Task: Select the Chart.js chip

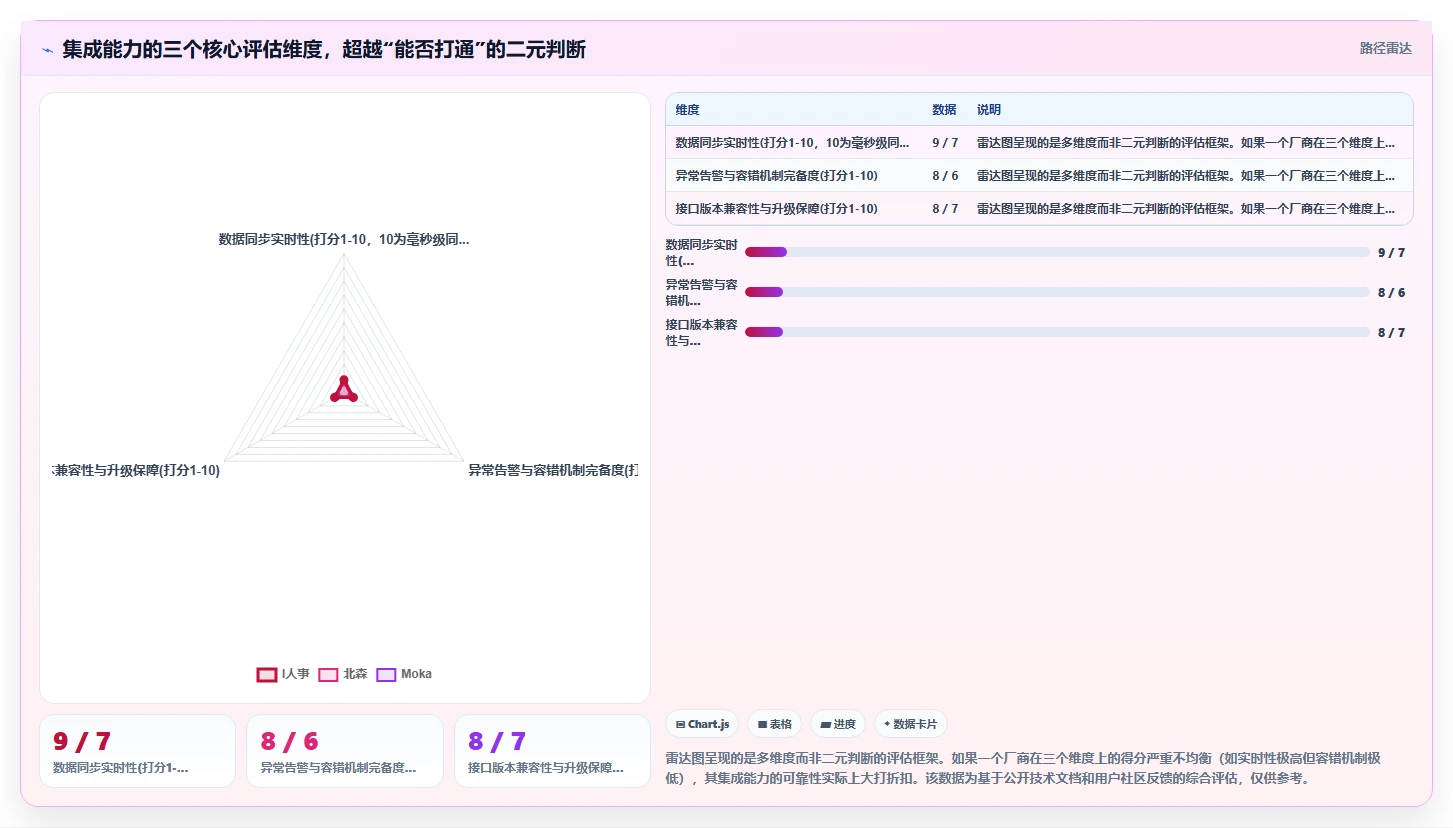Action: click(x=703, y=724)
